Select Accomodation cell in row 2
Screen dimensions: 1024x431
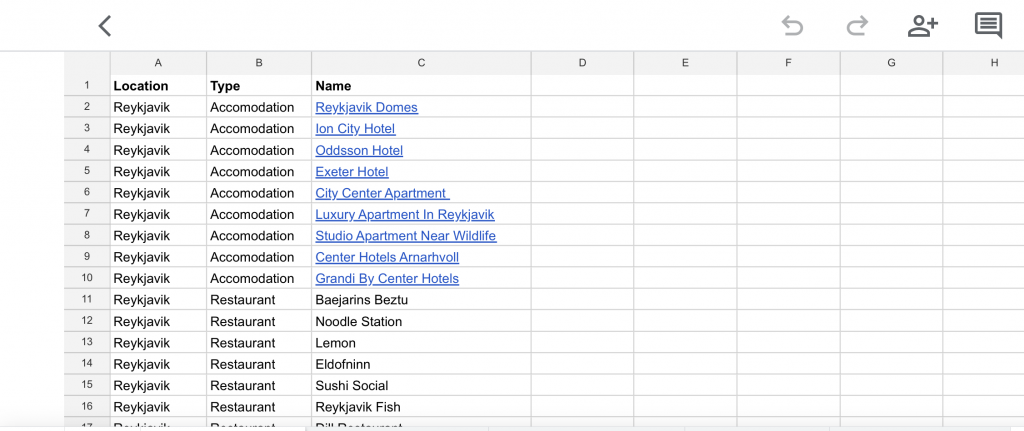click(259, 107)
